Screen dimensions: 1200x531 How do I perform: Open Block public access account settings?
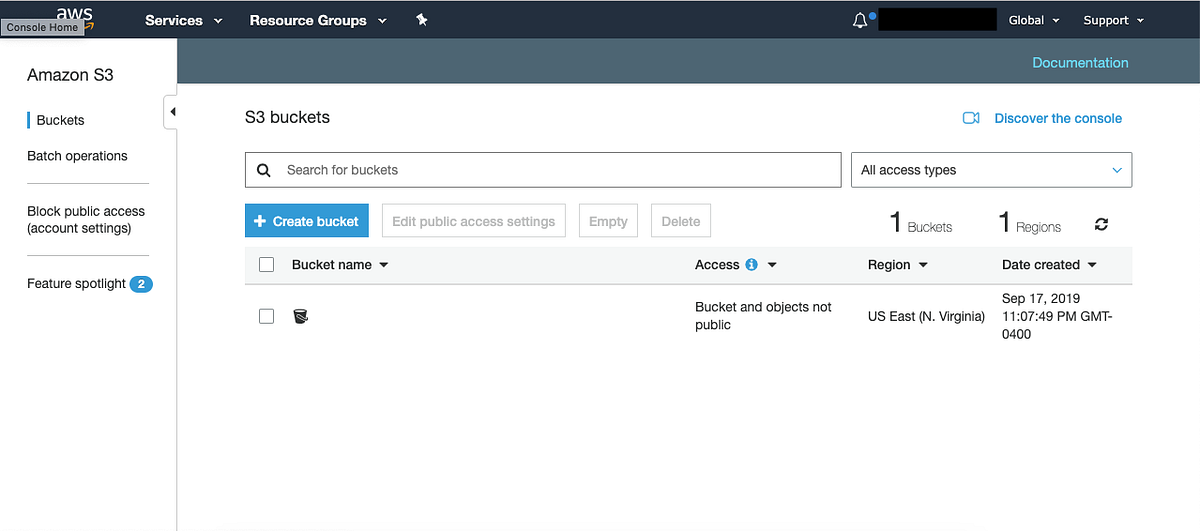tap(86, 220)
